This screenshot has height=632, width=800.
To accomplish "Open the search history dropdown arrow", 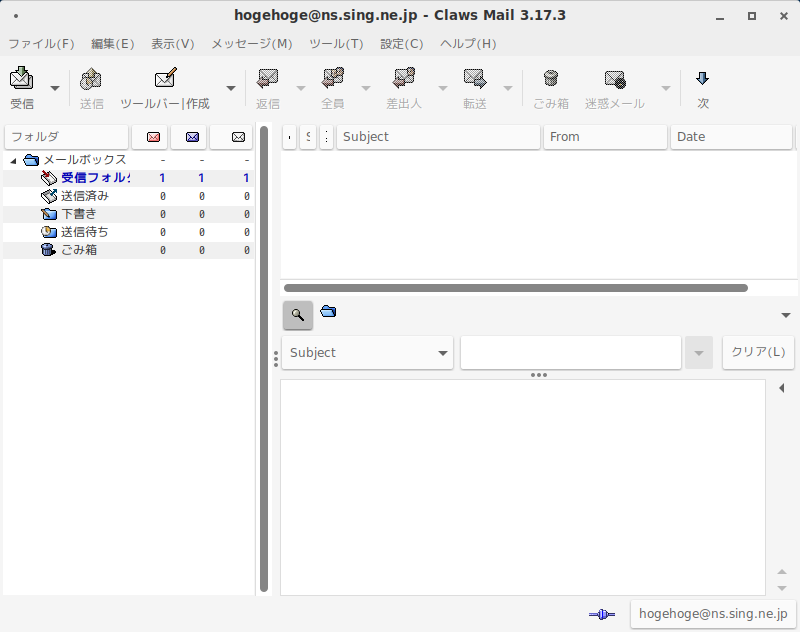I will coord(699,352).
